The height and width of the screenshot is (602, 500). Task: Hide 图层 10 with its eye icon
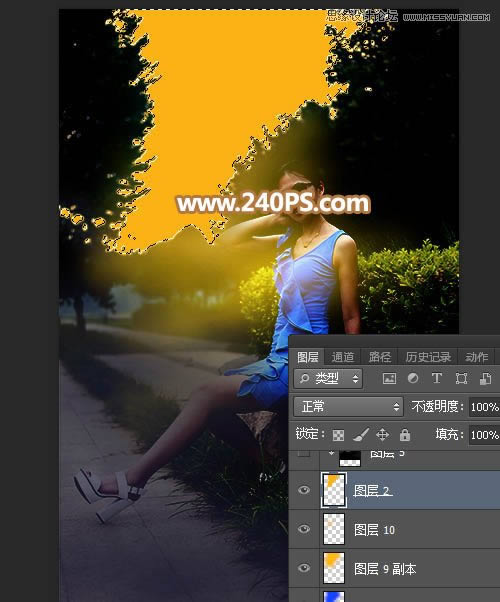coord(304,529)
